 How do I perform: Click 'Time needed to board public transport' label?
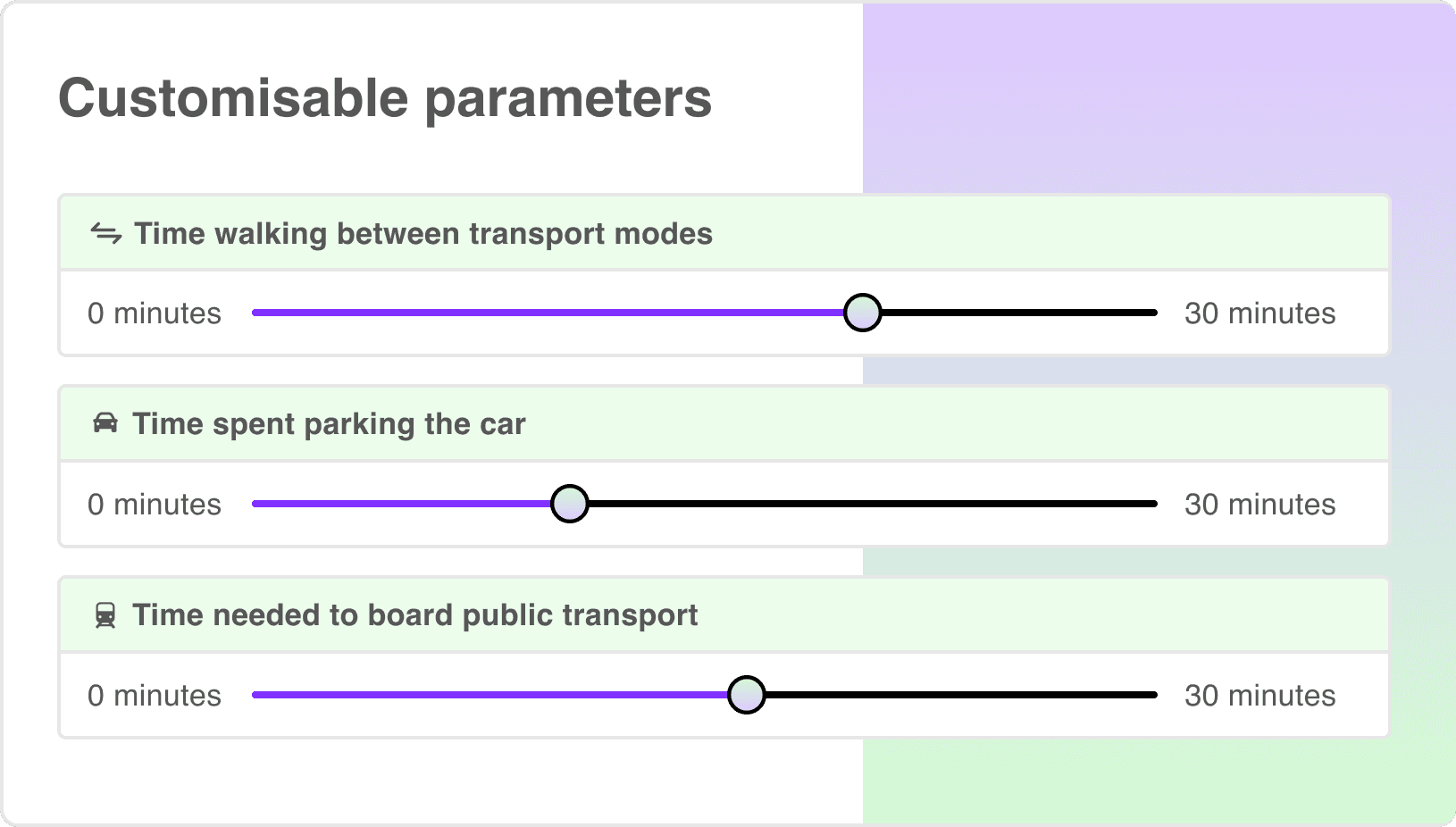[414, 614]
